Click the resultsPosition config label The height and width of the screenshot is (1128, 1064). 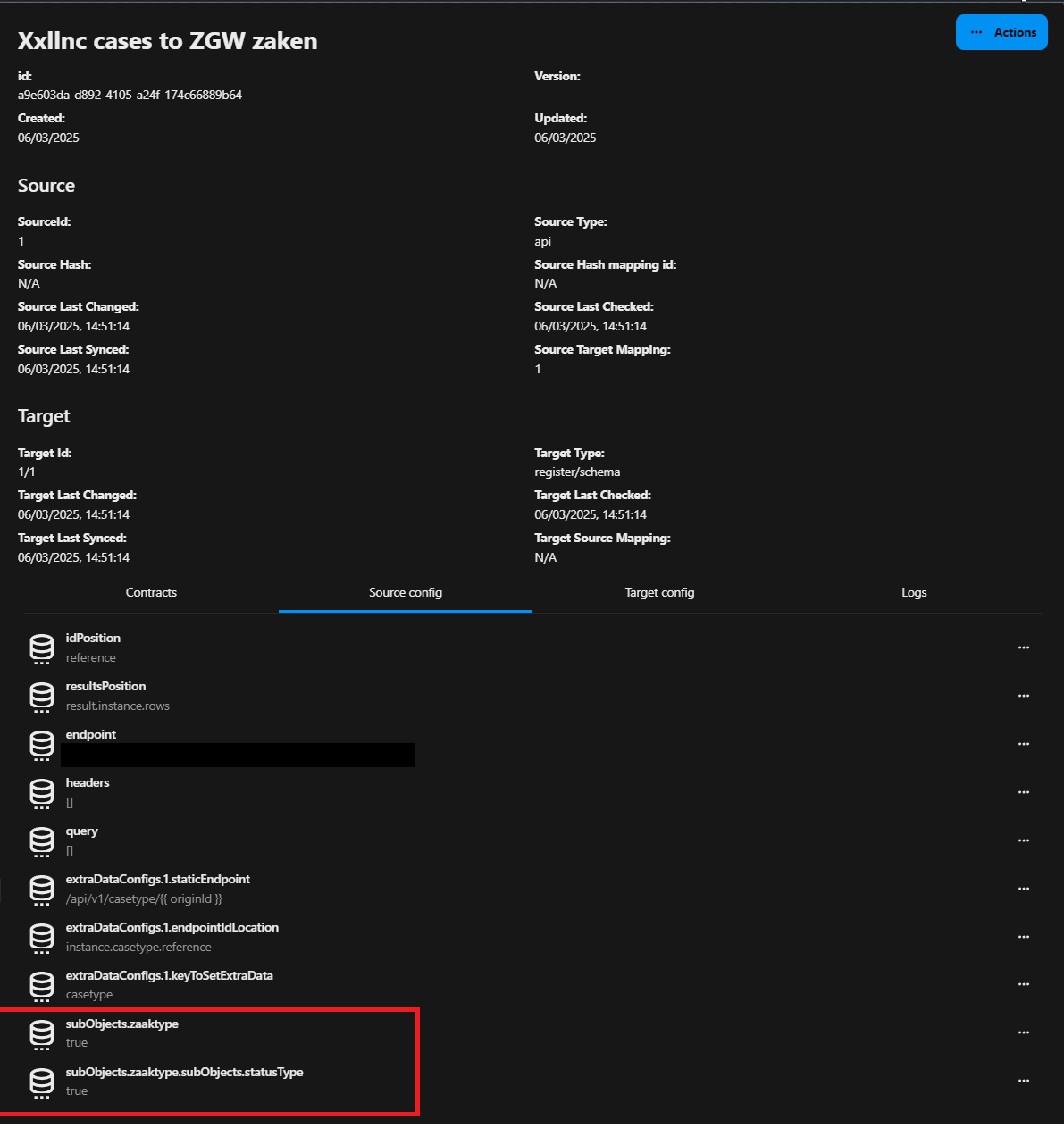105,686
